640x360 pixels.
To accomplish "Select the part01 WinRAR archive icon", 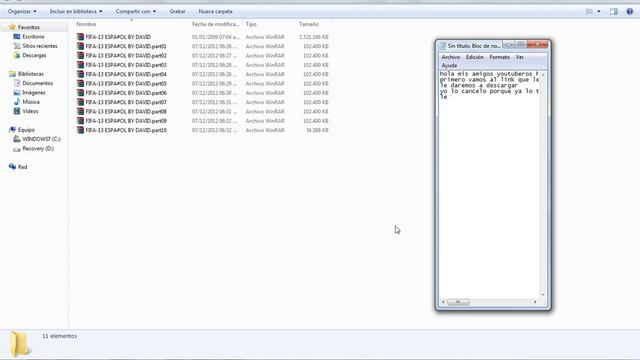I will point(80,46).
